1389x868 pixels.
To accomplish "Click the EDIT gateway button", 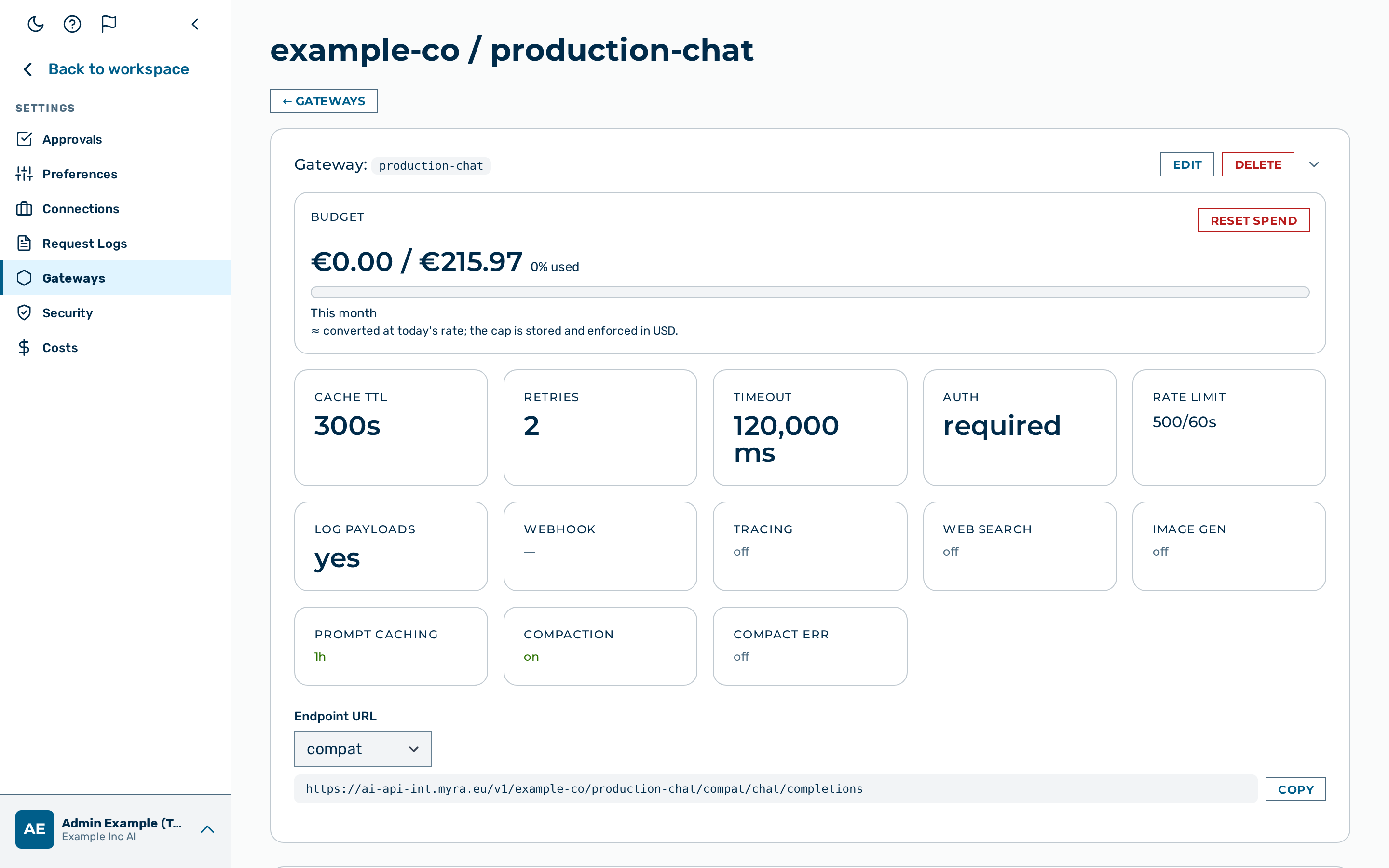I will coord(1187,165).
